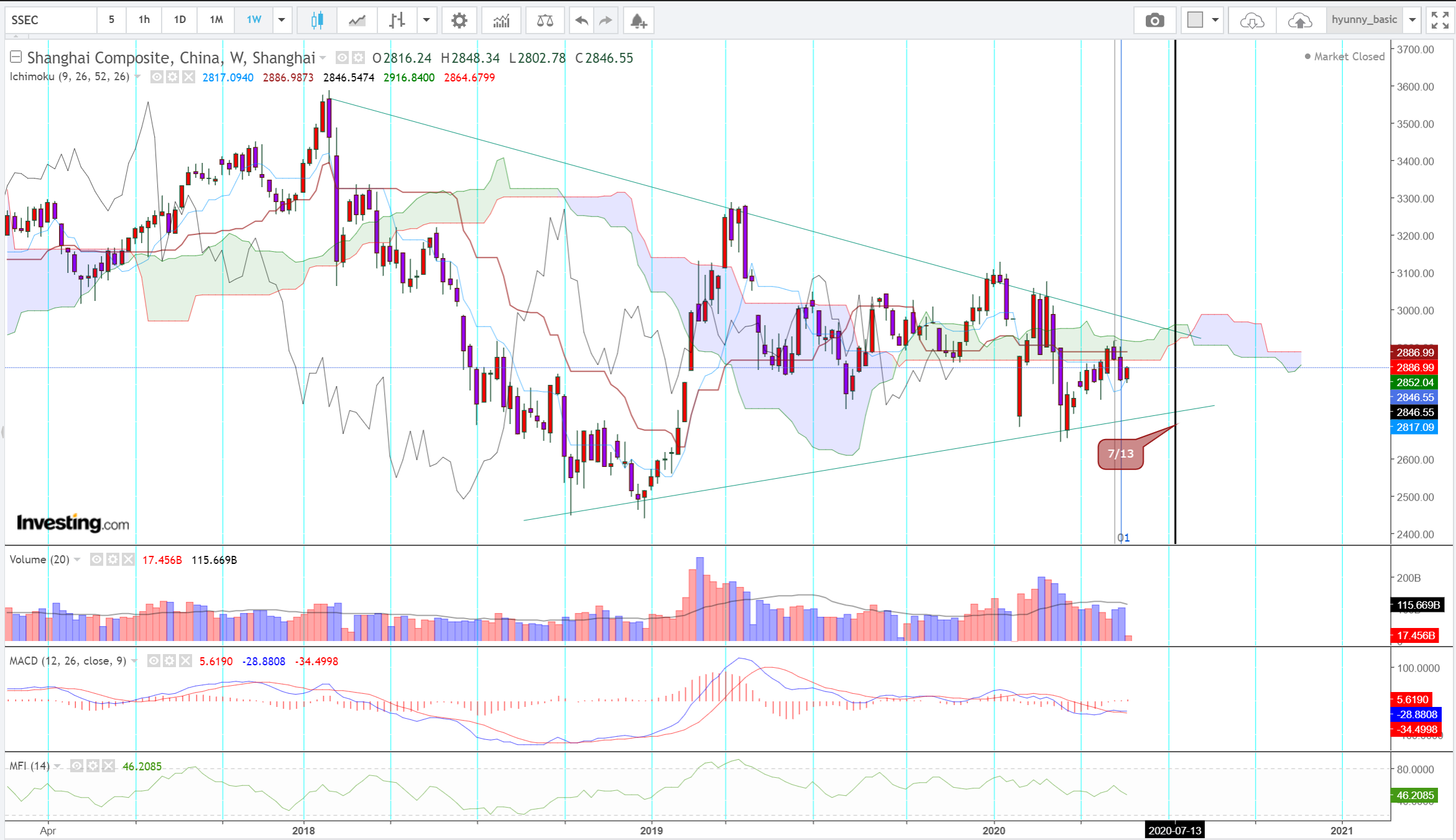Open chart properties gear in toolbar
This screenshot has height=840, width=1456.
click(x=459, y=21)
